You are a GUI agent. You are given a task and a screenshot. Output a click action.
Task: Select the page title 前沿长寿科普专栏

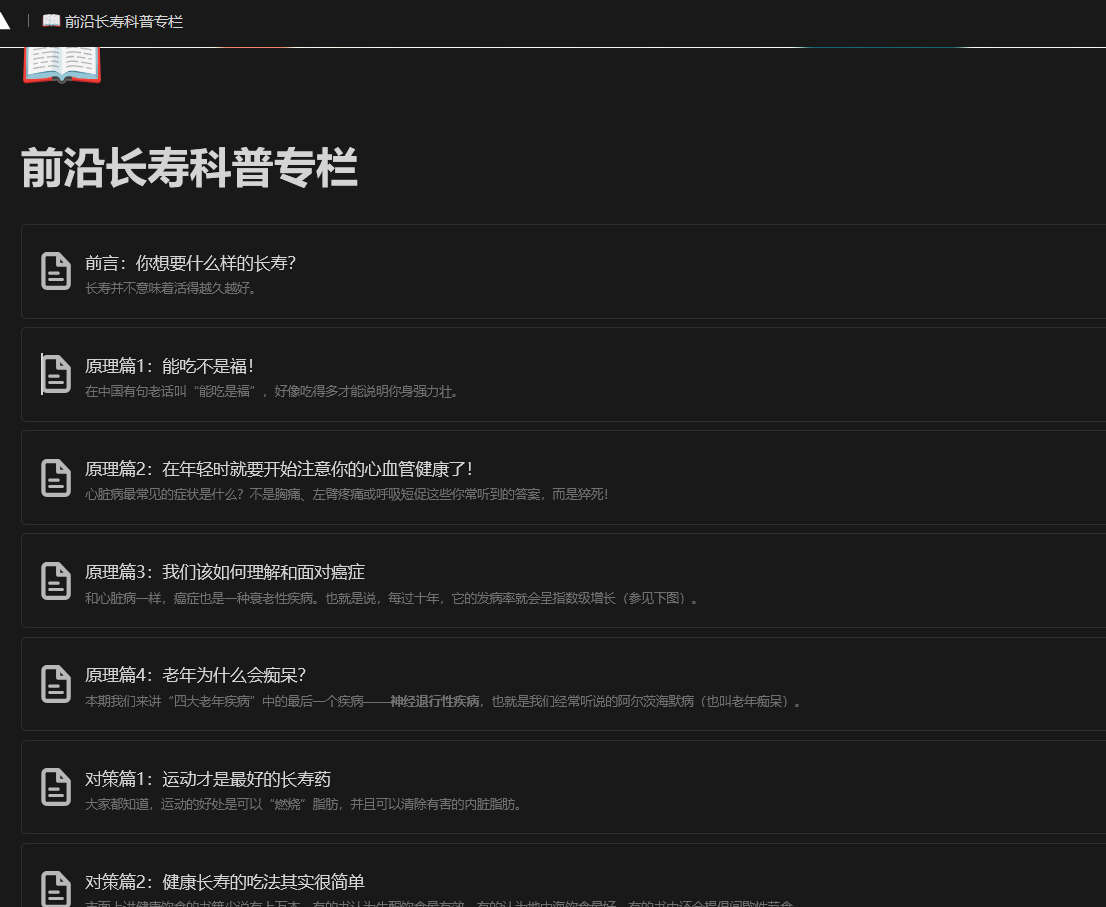point(189,168)
